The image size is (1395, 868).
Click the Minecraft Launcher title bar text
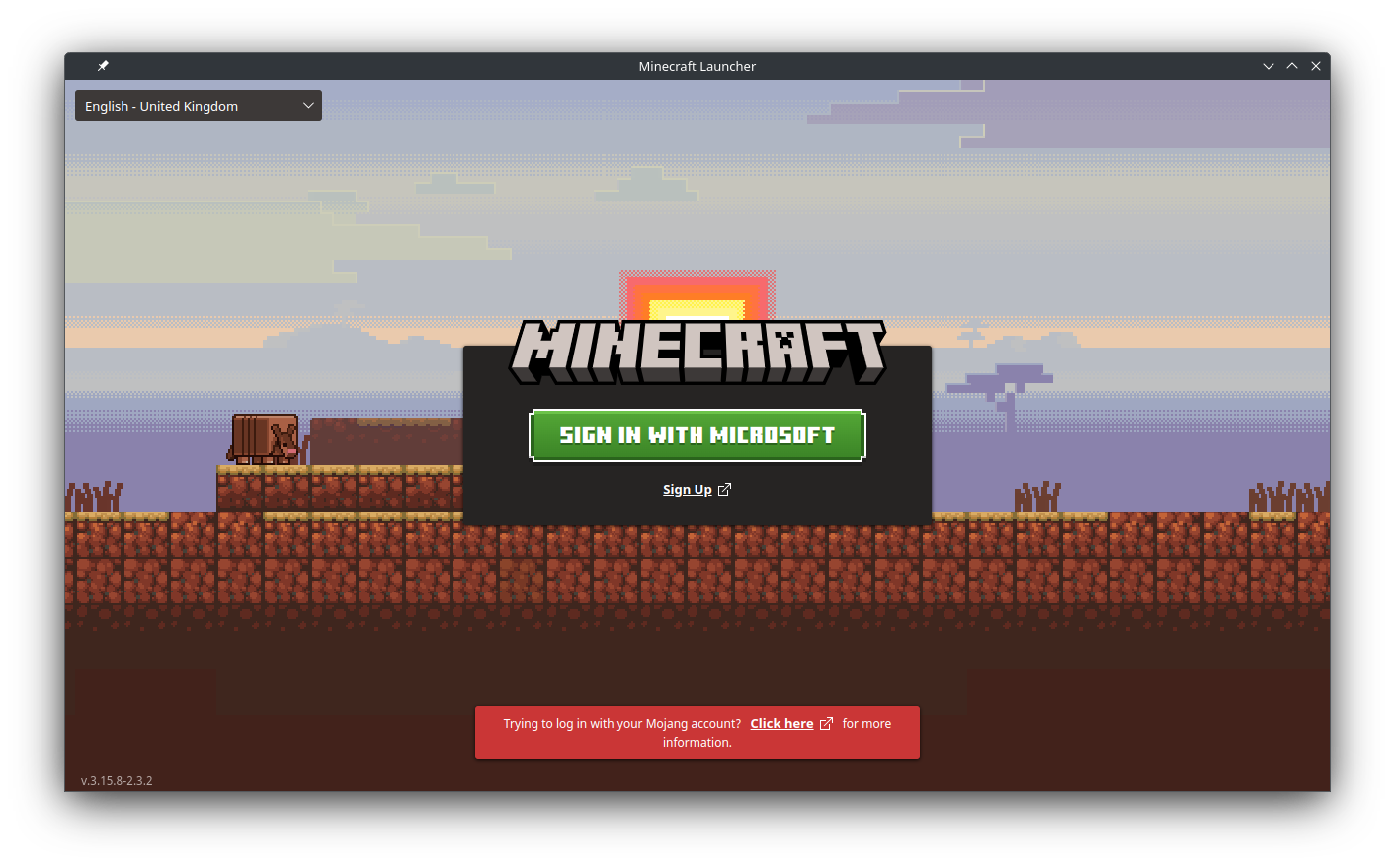tap(697, 66)
